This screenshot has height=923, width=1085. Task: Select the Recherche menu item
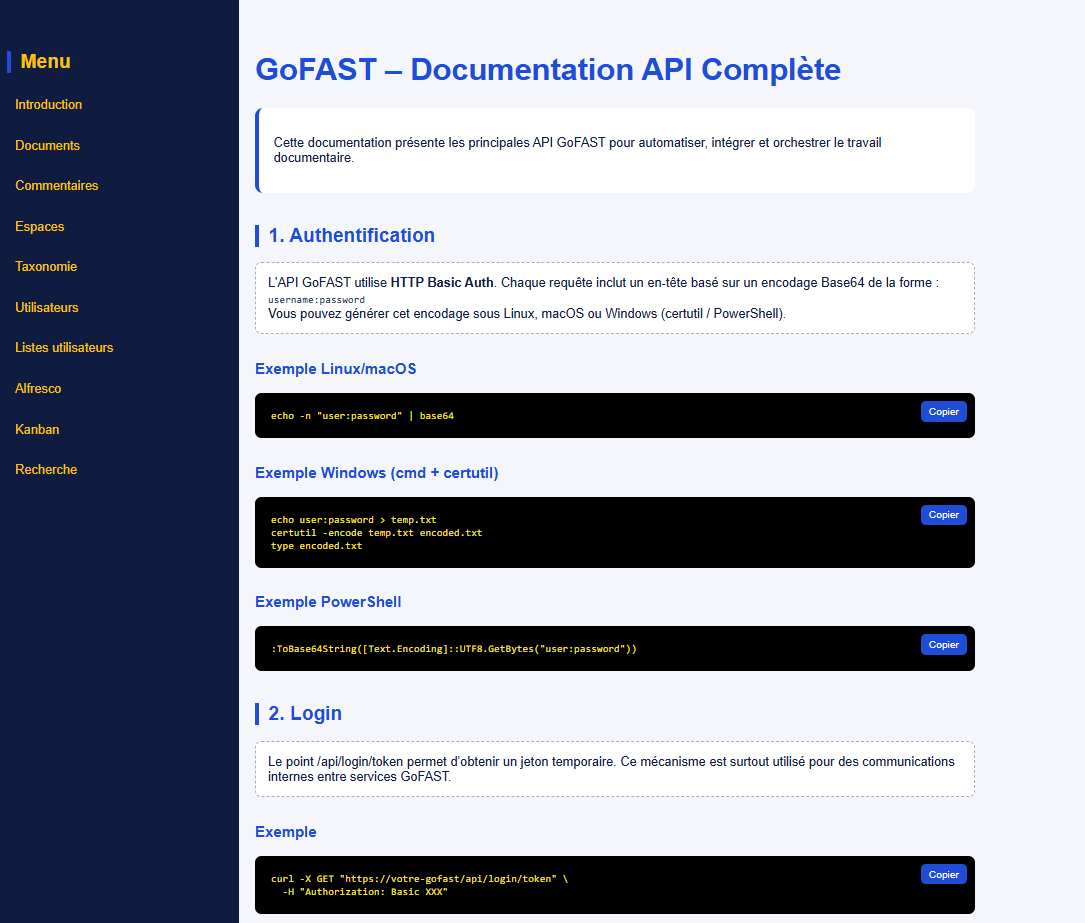(x=46, y=470)
